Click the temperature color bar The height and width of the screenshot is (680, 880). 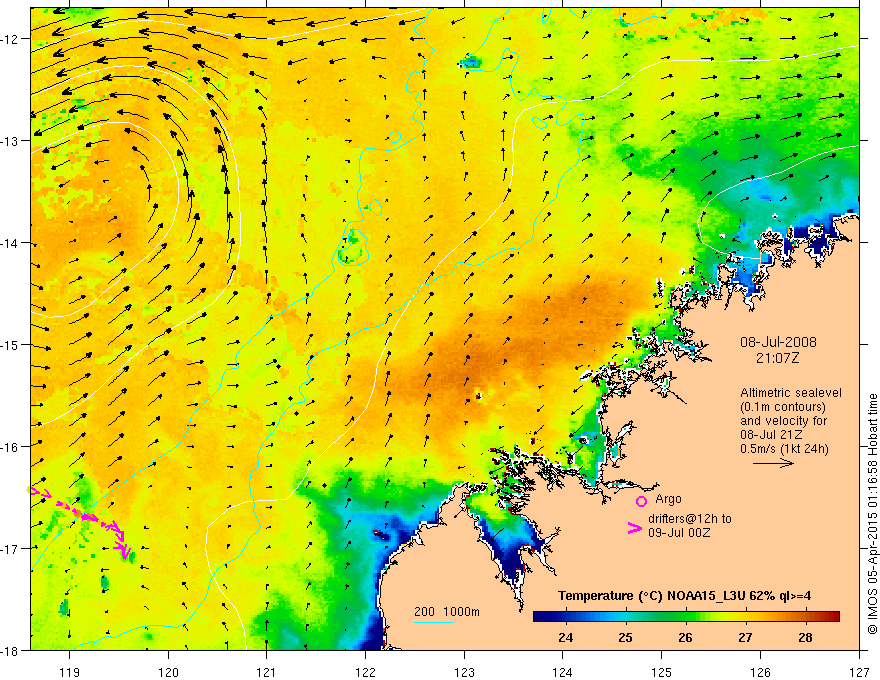(686, 616)
